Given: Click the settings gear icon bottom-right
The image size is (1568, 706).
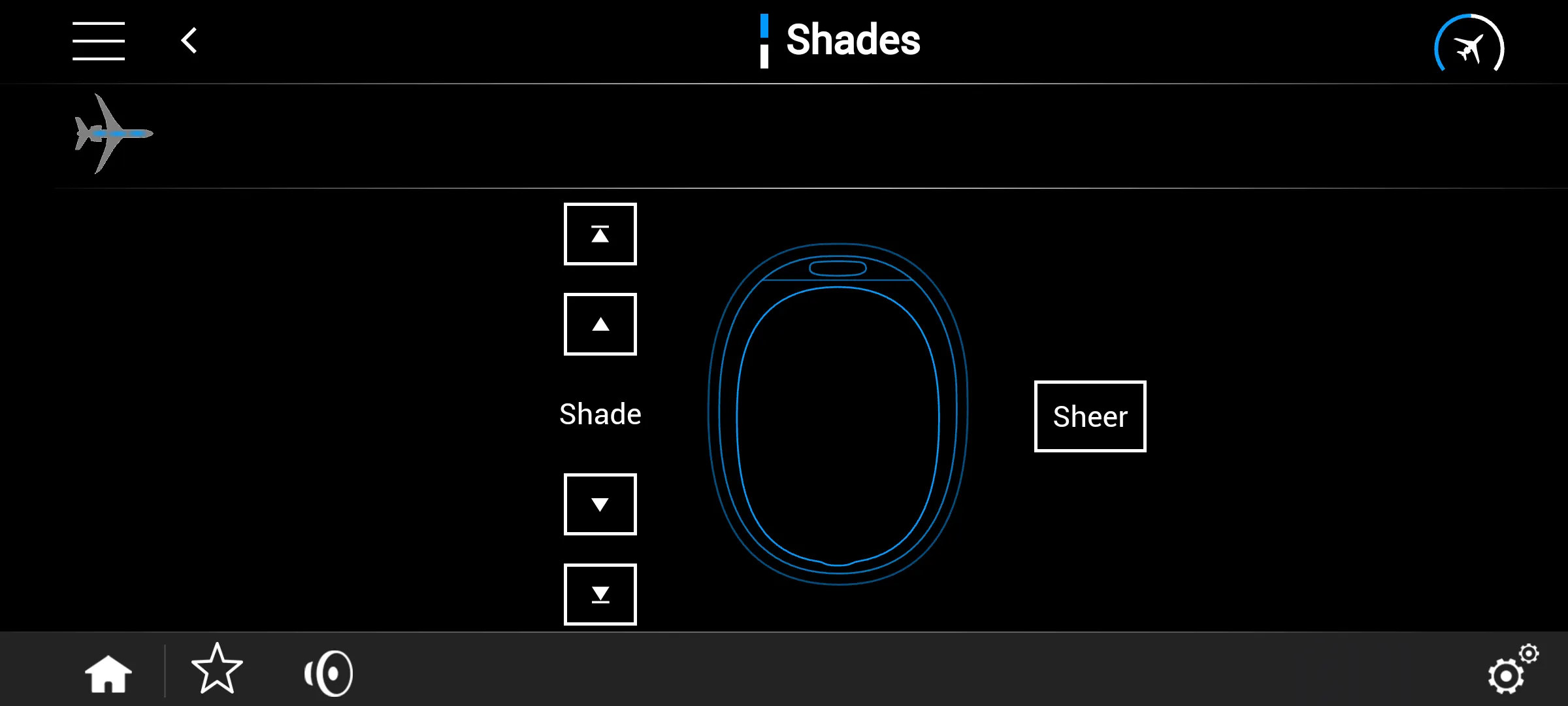Looking at the screenshot, I should [x=1510, y=672].
